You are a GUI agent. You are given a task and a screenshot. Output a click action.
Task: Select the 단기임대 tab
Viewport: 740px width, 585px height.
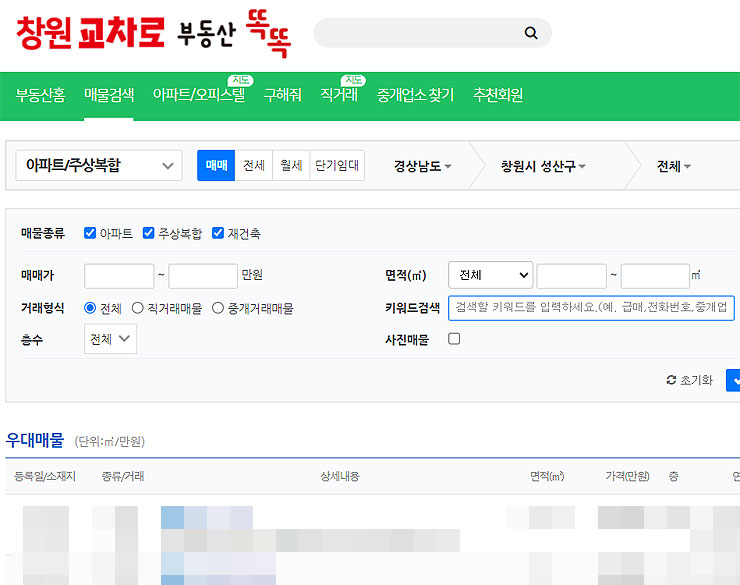coord(337,166)
